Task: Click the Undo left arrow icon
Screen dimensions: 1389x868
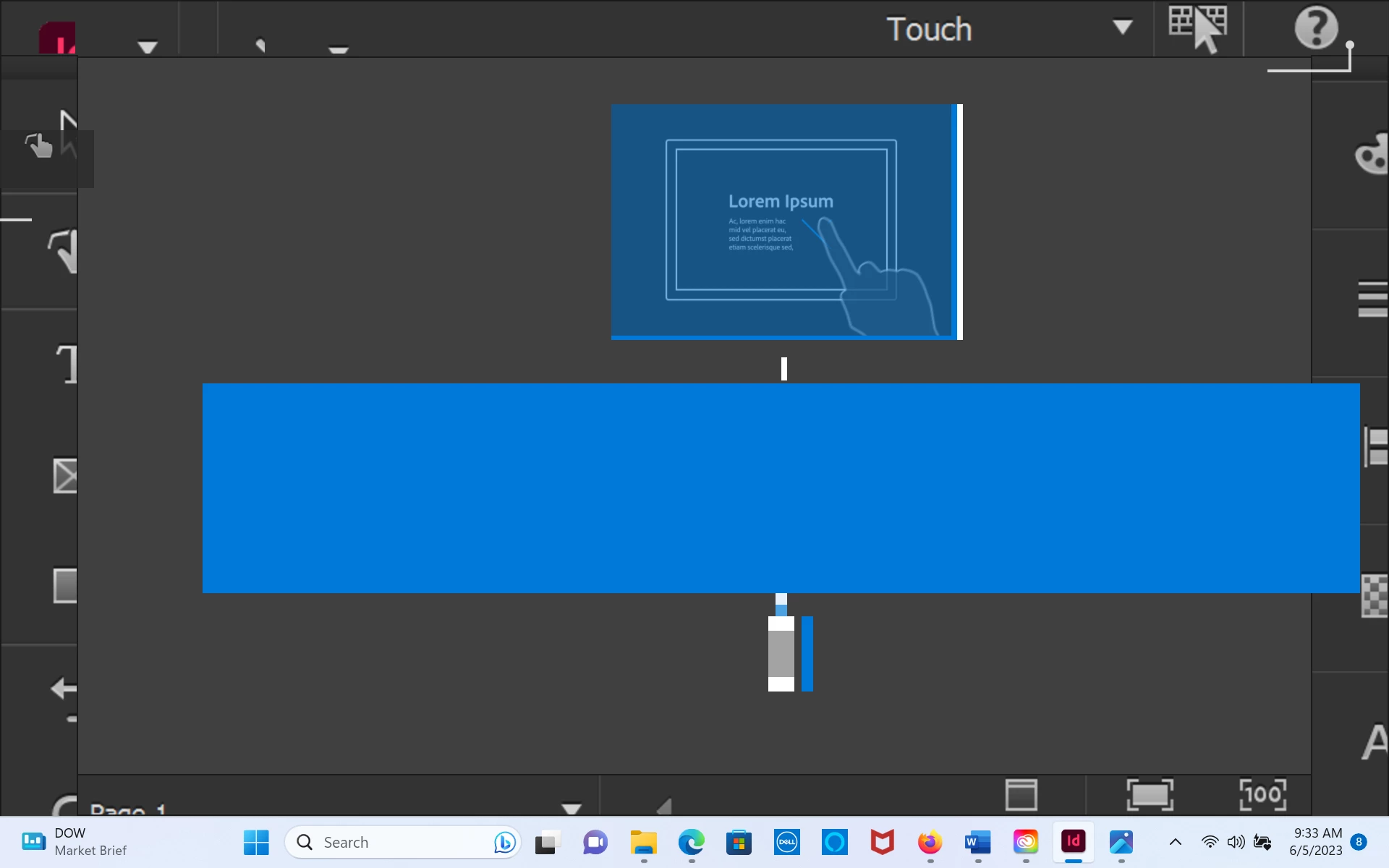Action: (x=63, y=689)
